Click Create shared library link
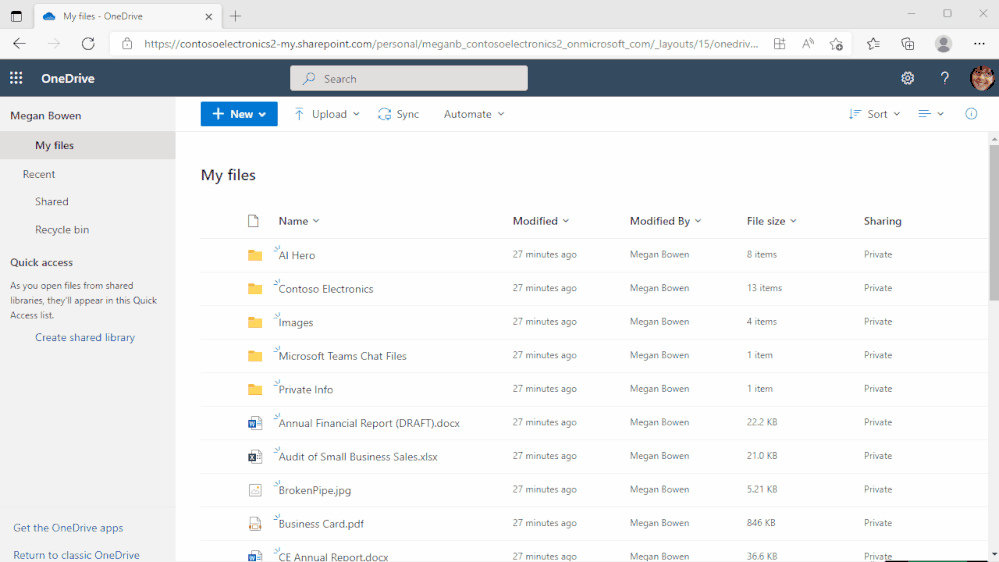 click(x=85, y=337)
